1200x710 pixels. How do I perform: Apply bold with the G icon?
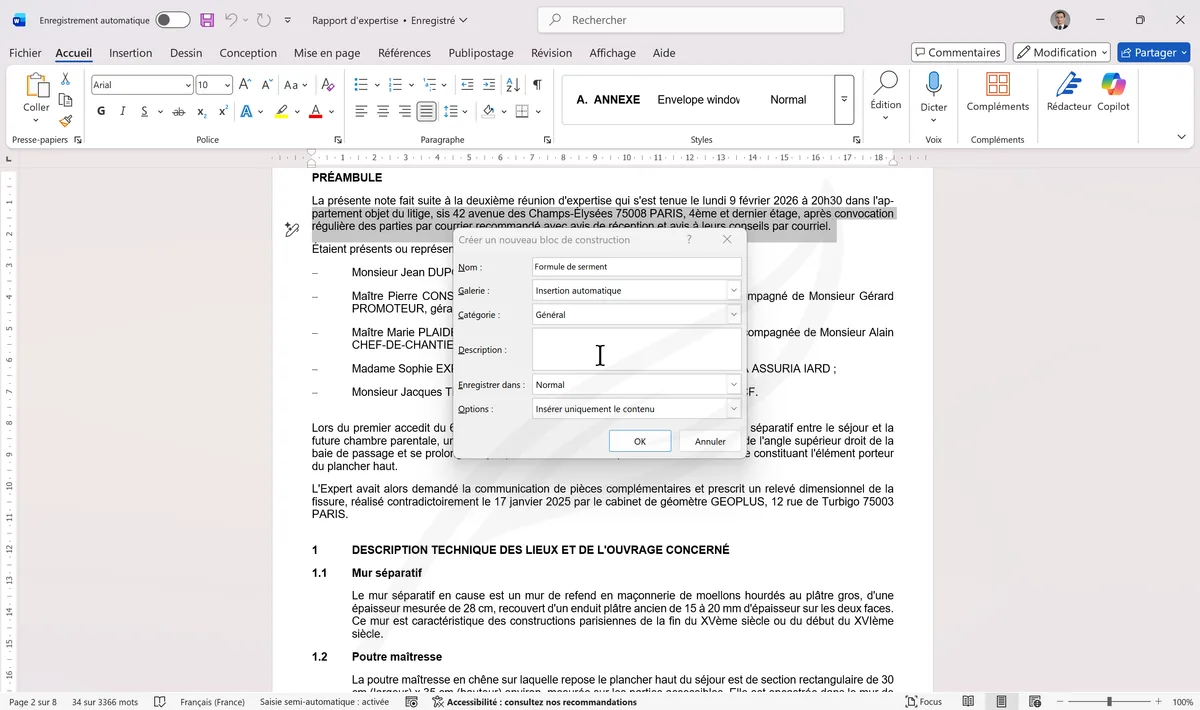100,111
